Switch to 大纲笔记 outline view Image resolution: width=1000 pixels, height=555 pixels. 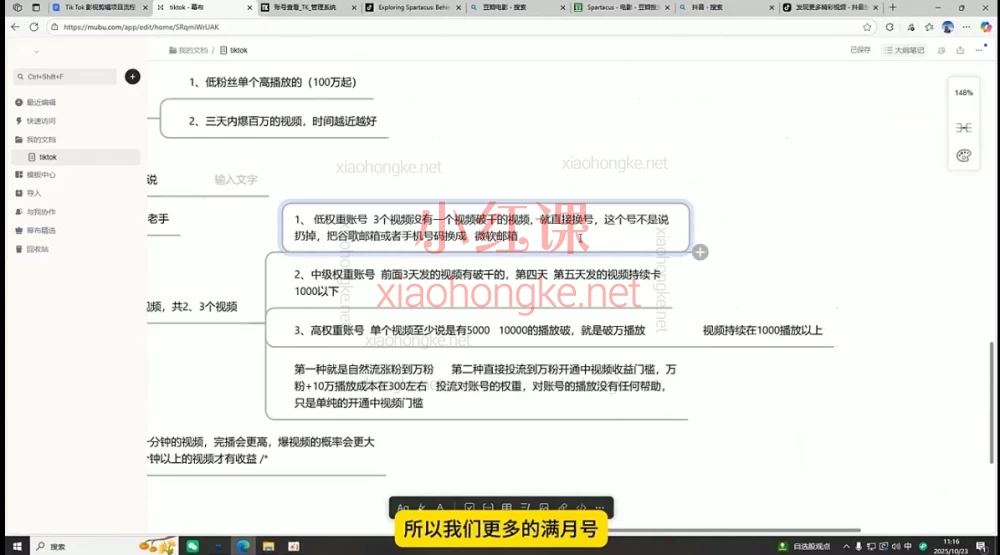click(904, 50)
